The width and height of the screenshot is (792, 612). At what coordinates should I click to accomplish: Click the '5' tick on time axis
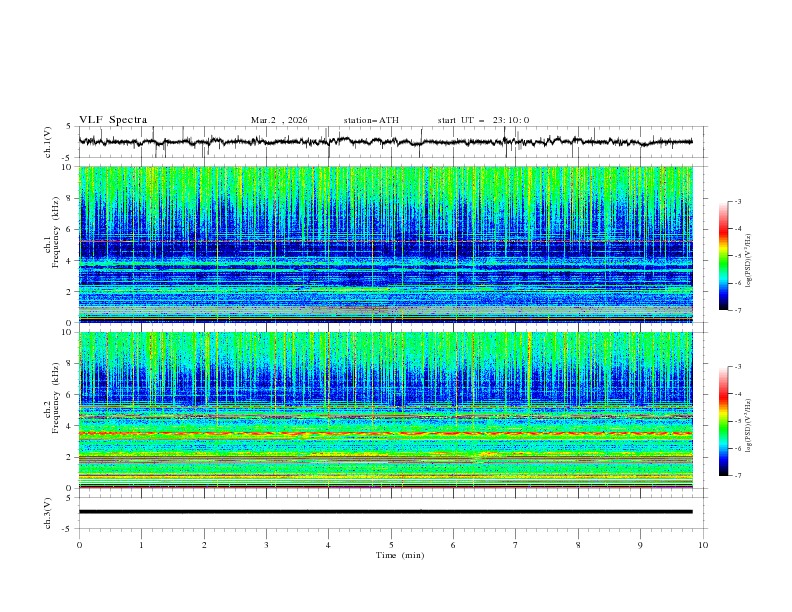tap(391, 545)
